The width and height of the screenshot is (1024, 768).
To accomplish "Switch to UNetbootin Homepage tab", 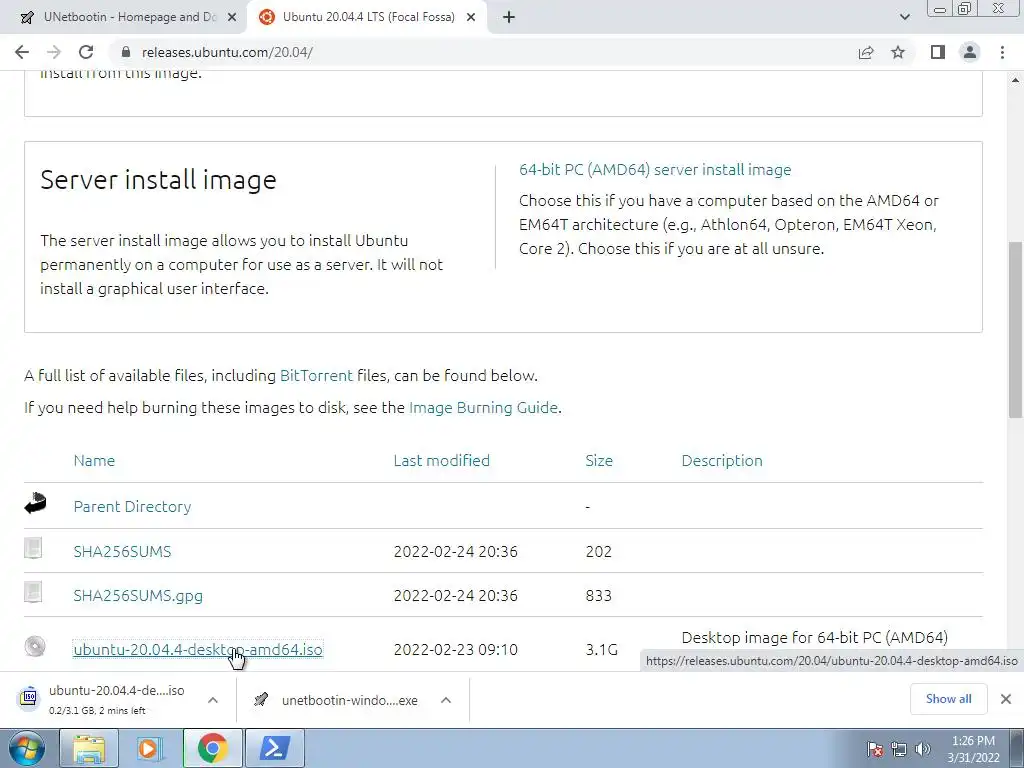I will point(123,18).
